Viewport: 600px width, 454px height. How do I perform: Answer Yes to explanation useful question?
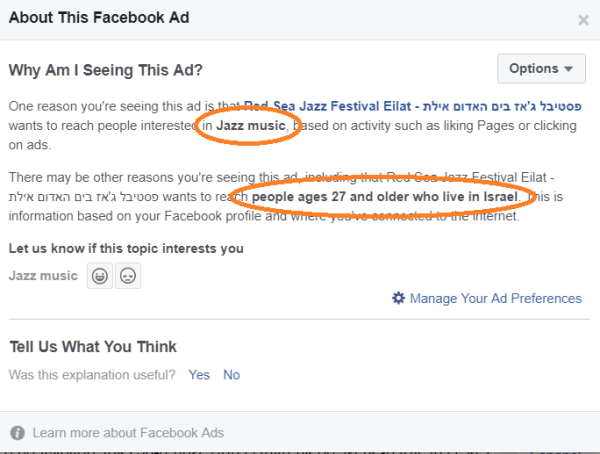click(199, 374)
